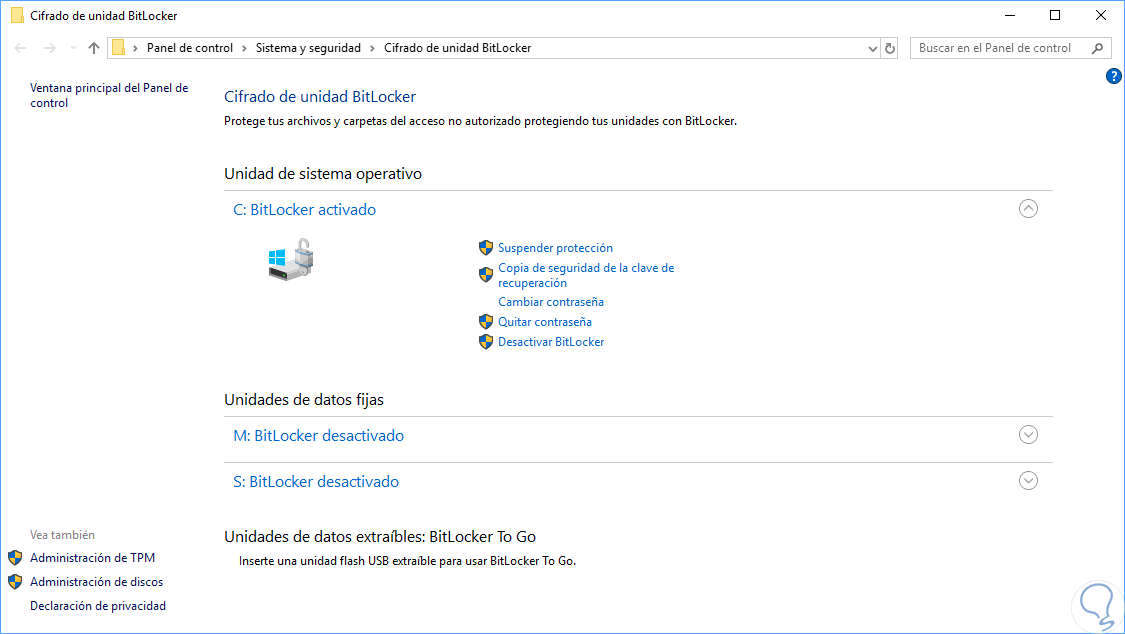
Task: Open the address bar history dropdown
Action: [872, 48]
